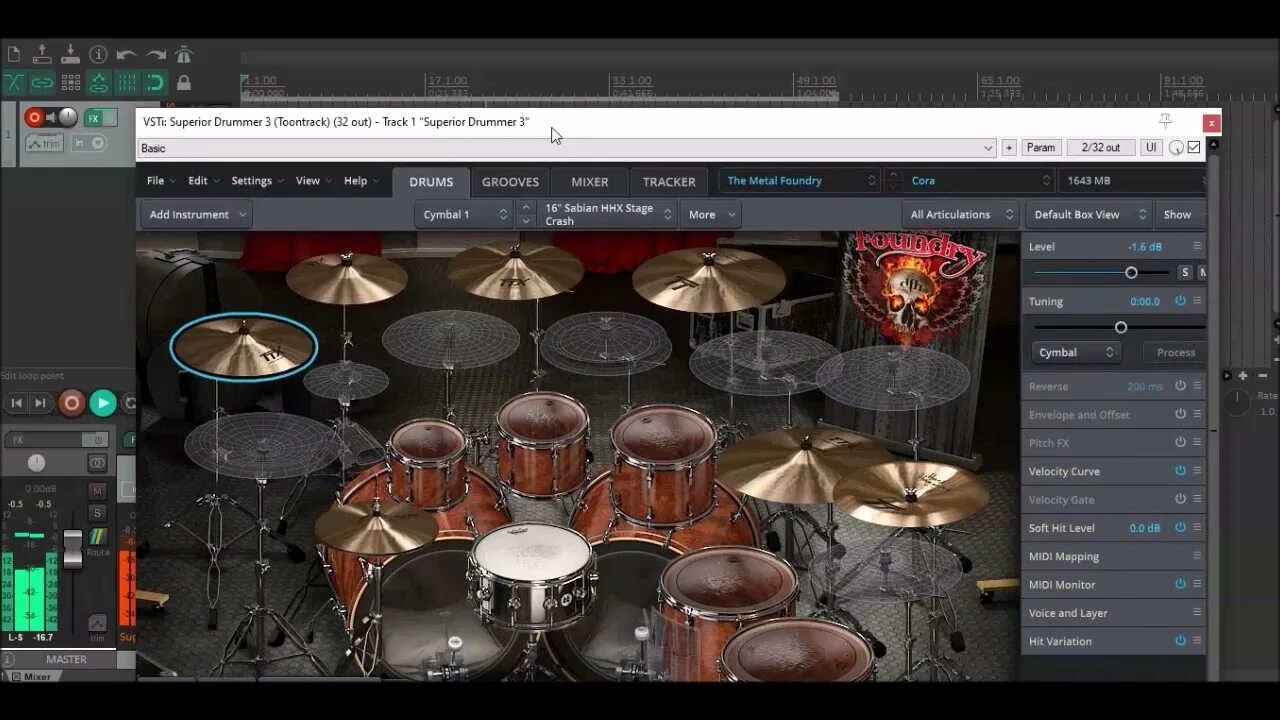Click the plus button beside preset box
Viewport: 1280px width, 720px height.
coord(1009,148)
